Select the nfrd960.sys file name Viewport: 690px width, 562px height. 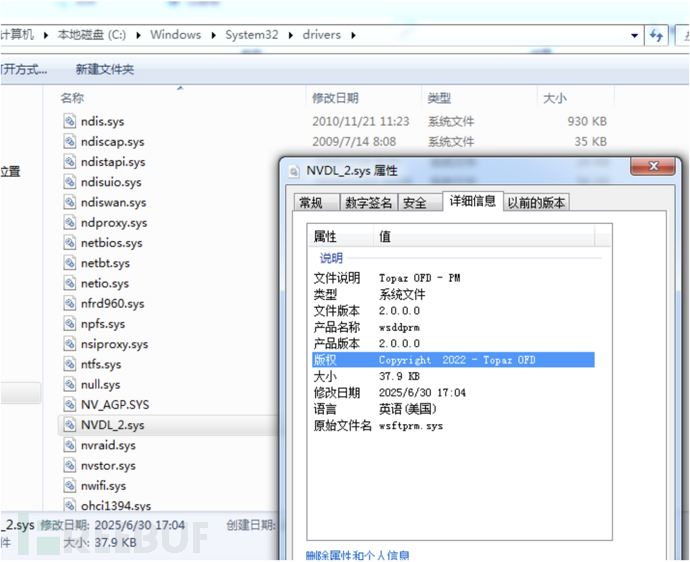tap(113, 303)
